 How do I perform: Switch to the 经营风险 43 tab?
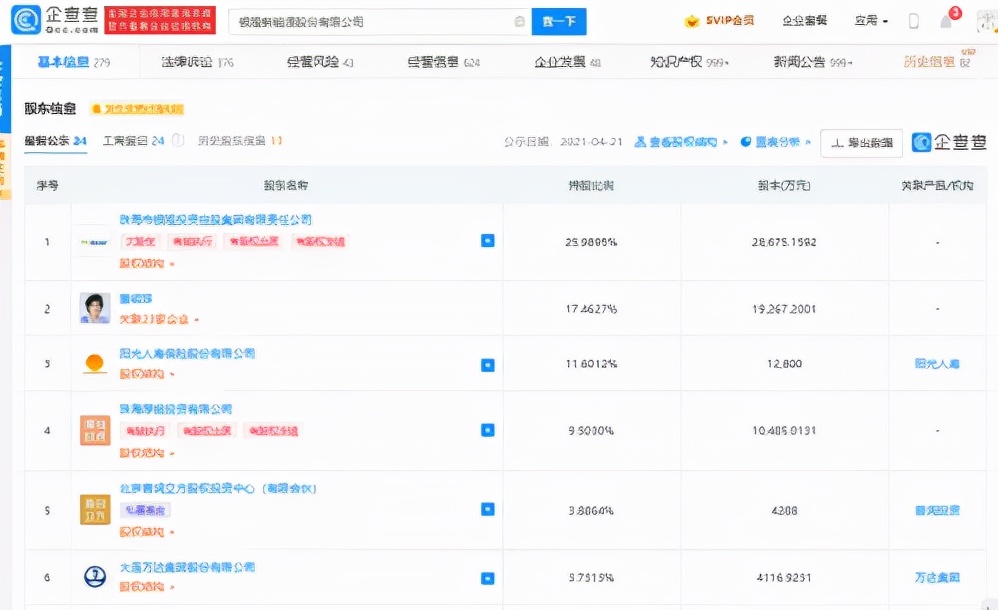(320, 62)
